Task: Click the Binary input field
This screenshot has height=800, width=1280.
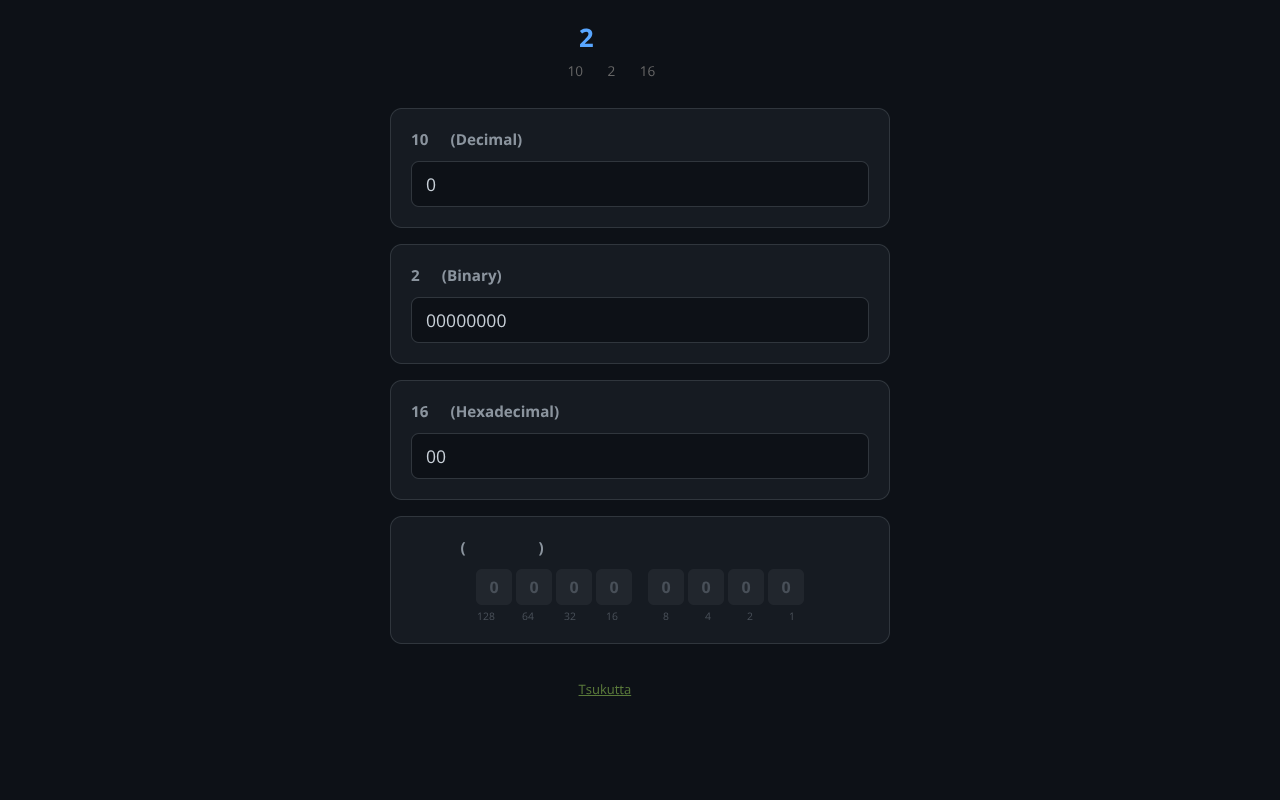Action: [x=640, y=320]
